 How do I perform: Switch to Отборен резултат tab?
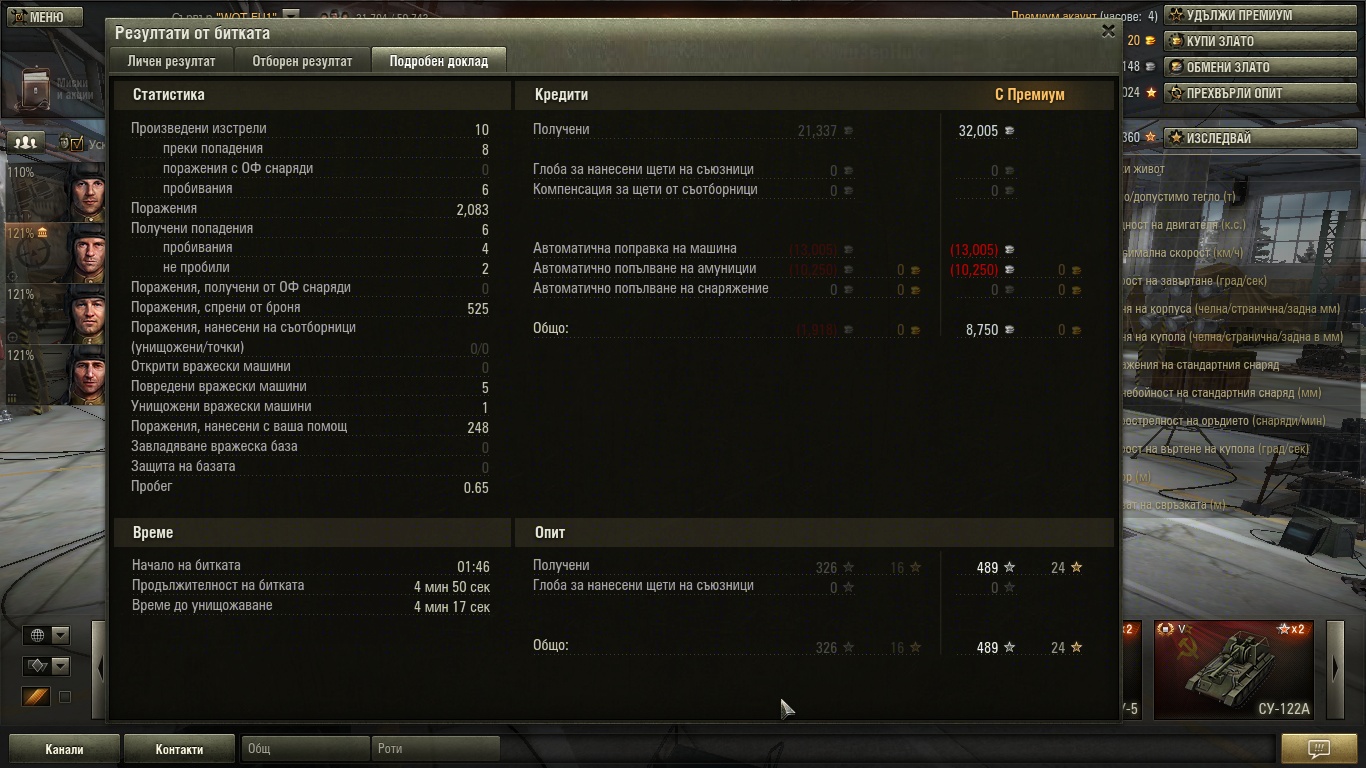[302, 61]
